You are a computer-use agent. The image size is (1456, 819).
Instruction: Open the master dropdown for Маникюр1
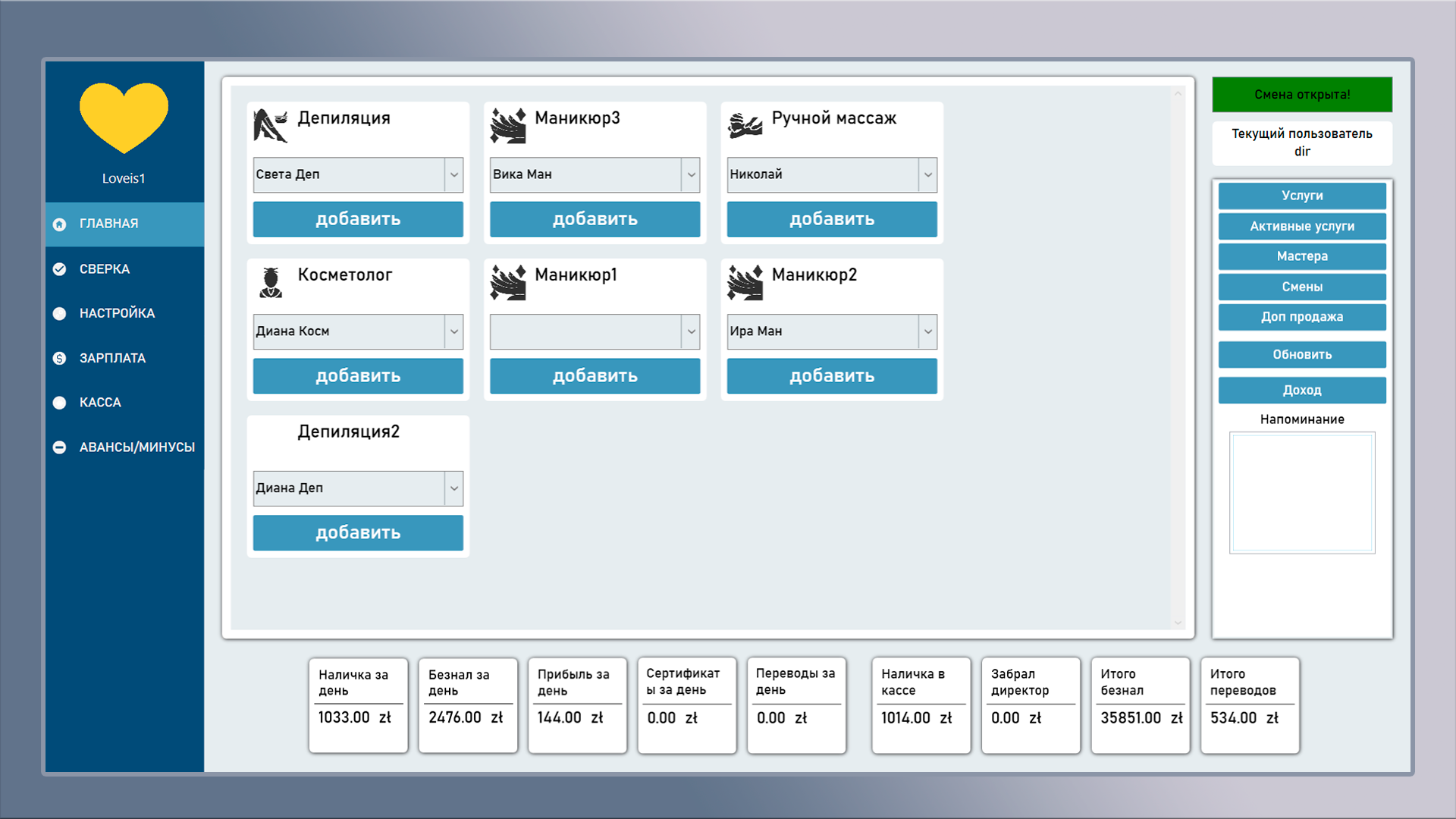[689, 331]
